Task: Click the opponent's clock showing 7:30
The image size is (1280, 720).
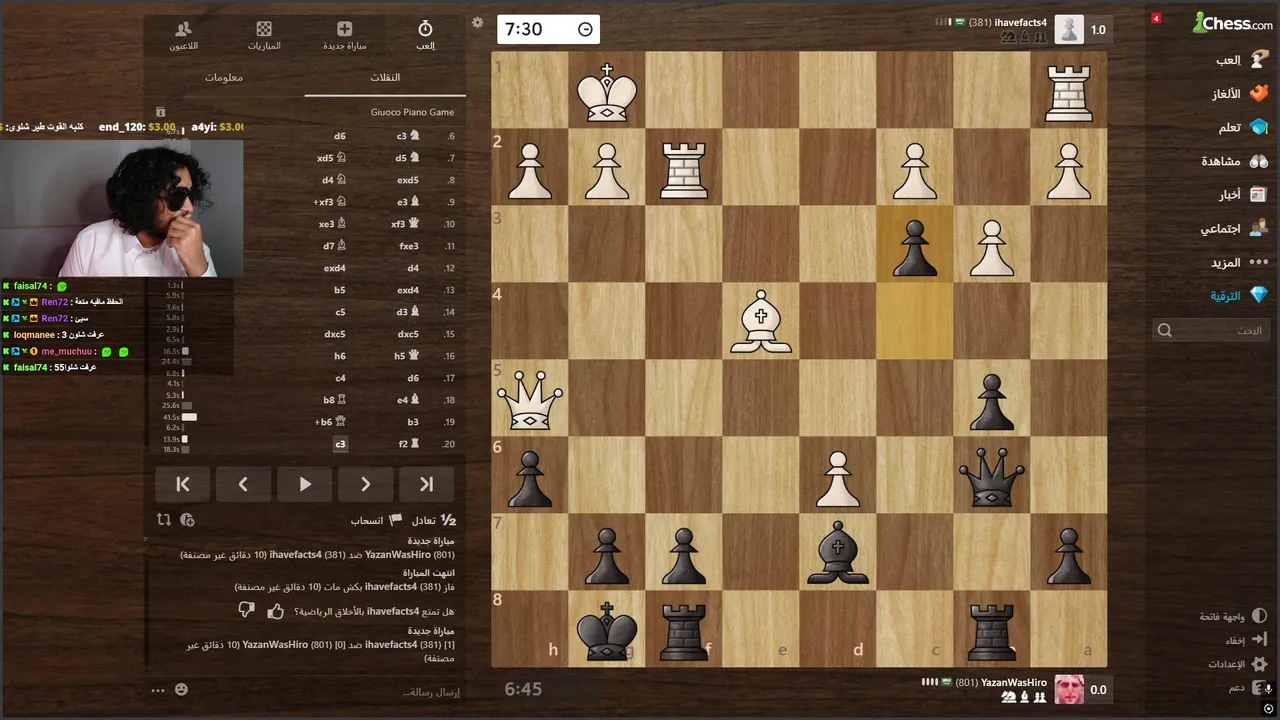Action: [x=548, y=29]
